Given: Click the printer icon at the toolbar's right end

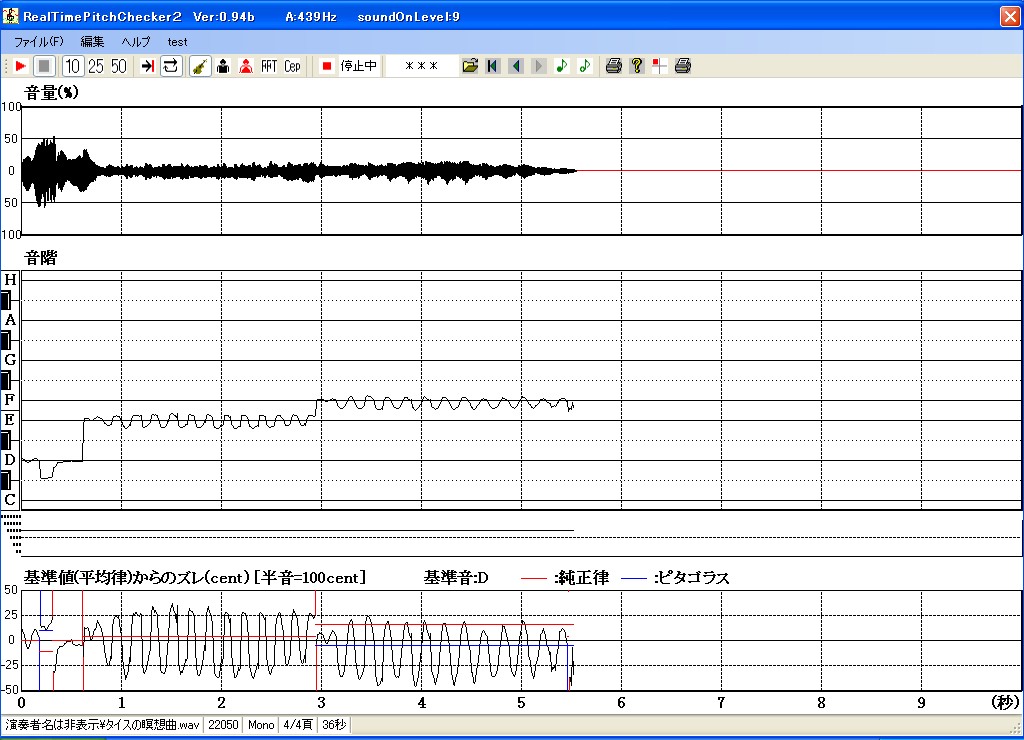Looking at the screenshot, I should point(683,66).
